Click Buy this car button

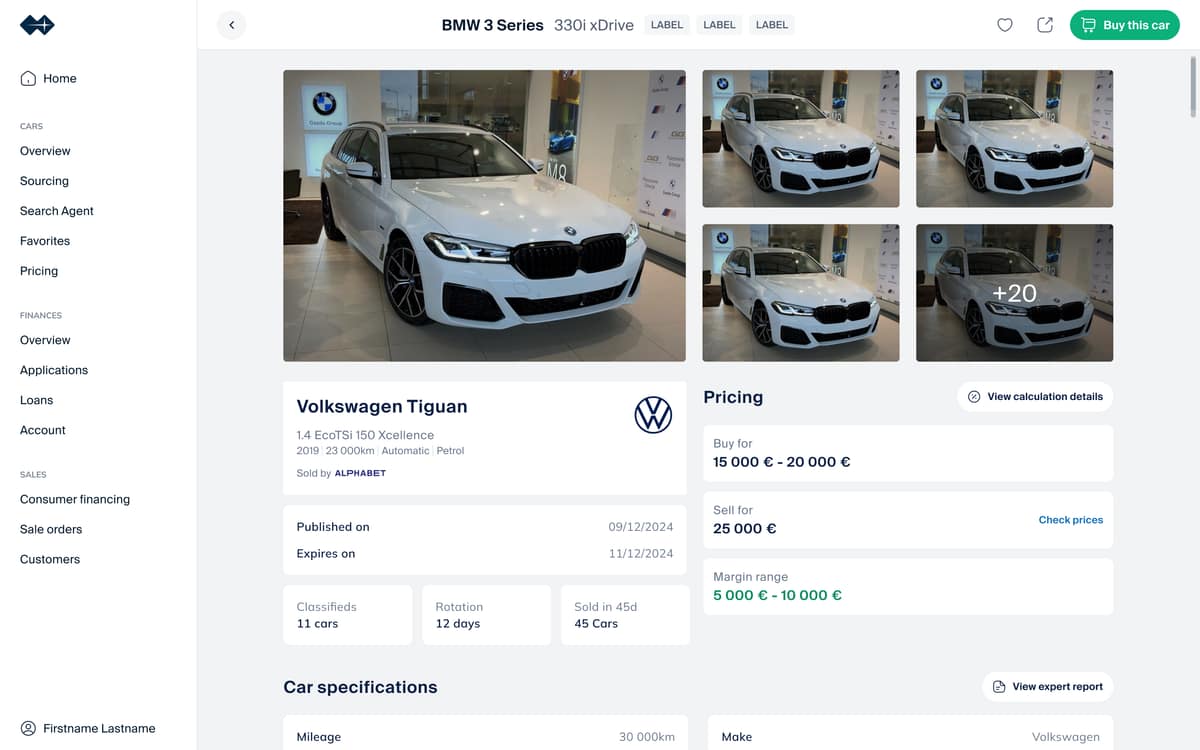tap(1125, 25)
